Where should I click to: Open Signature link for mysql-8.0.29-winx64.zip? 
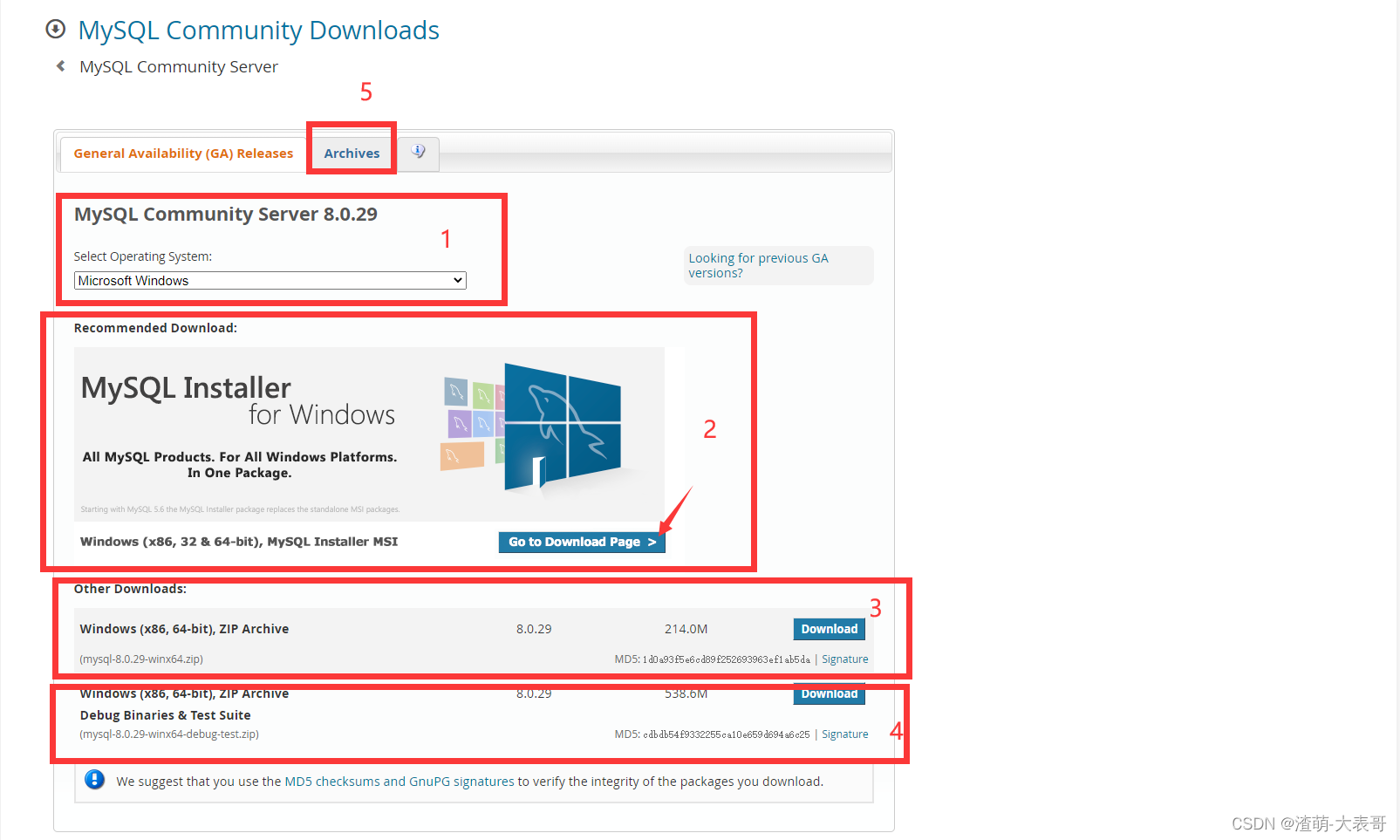(x=844, y=659)
